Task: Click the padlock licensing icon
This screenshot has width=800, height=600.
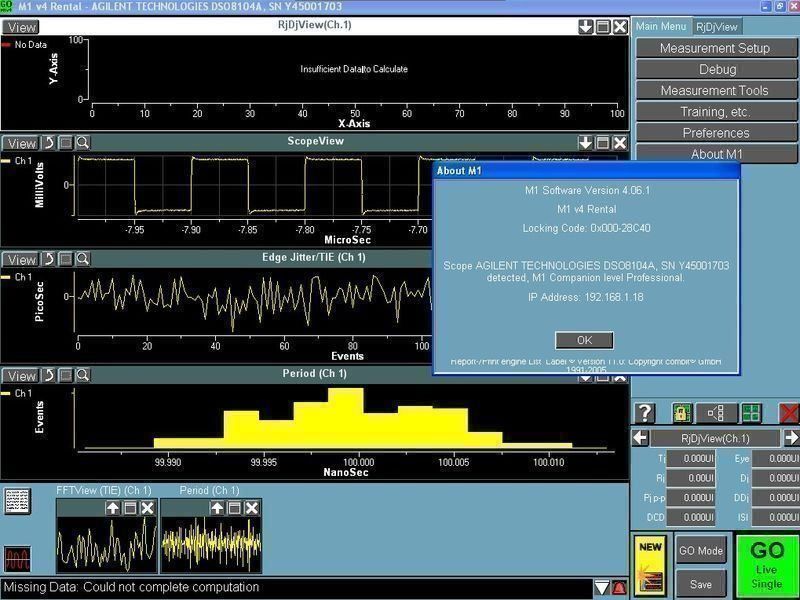Action: click(x=681, y=412)
